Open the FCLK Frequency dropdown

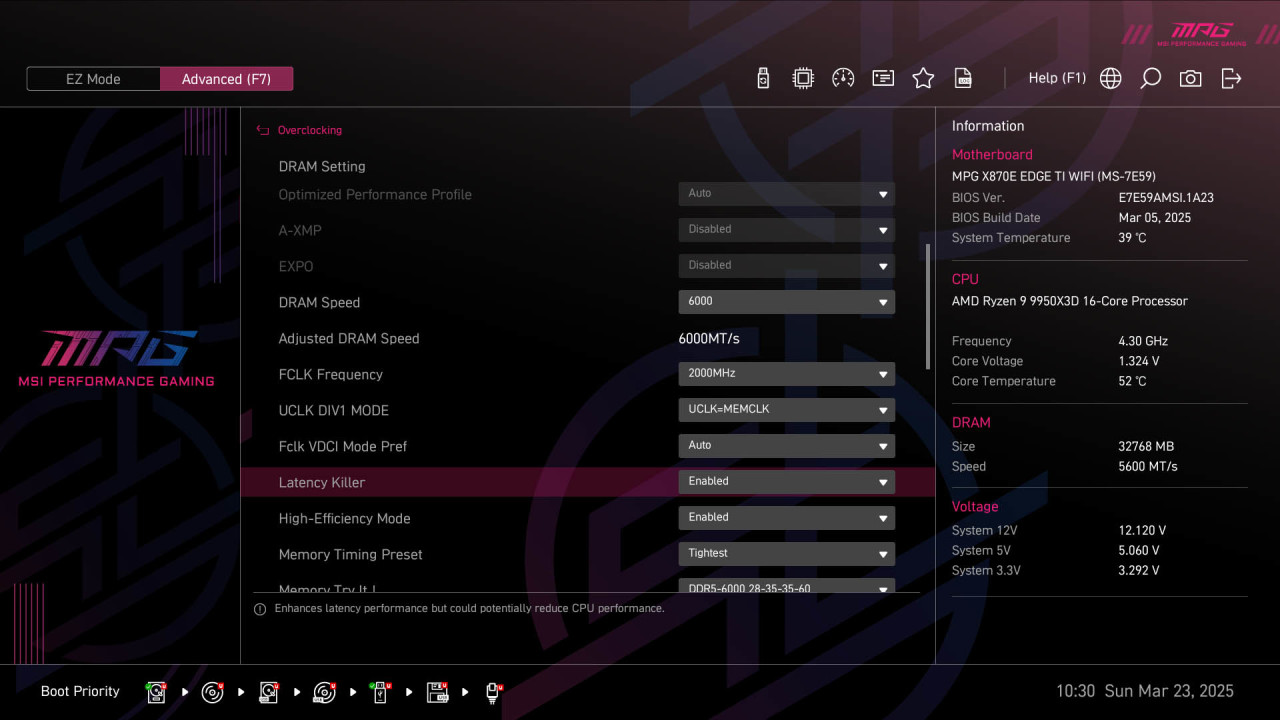(786, 374)
